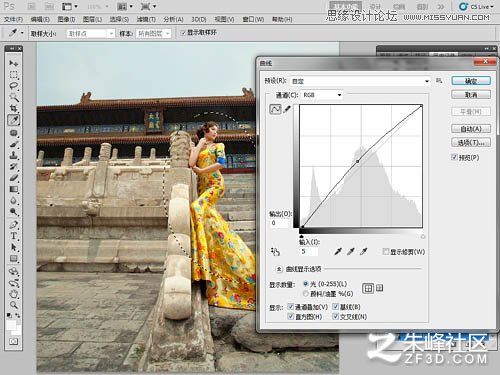The height and width of the screenshot is (375, 500).
Task: Open the 预设(R) preset dropdown
Action: point(360,81)
